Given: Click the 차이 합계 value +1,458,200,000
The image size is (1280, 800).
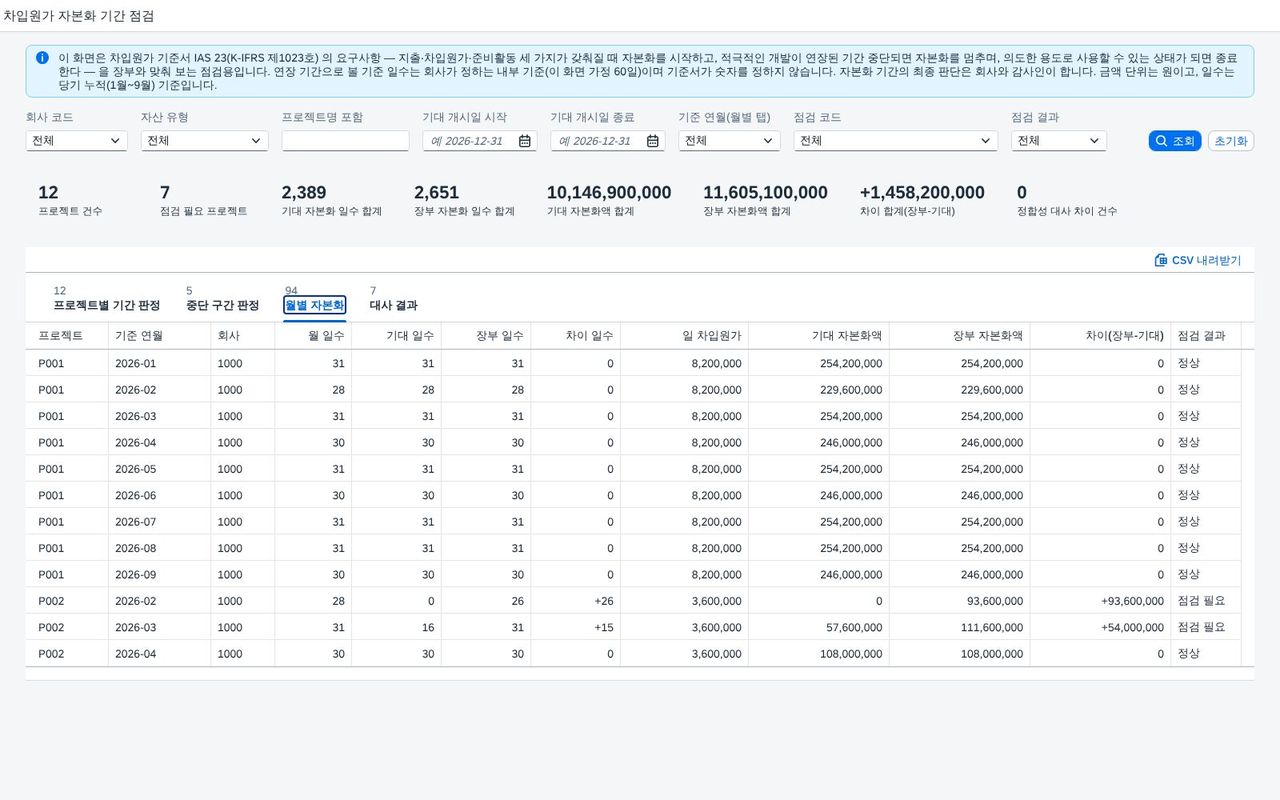Looking at the screenshot, I should pos(922,192).
